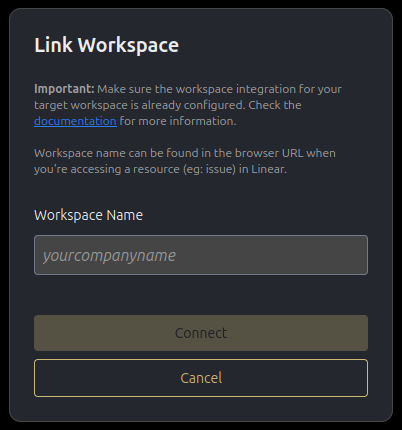Open the documentation link
This screenshot has height=430, width=402.
click(x=75, y=121)
